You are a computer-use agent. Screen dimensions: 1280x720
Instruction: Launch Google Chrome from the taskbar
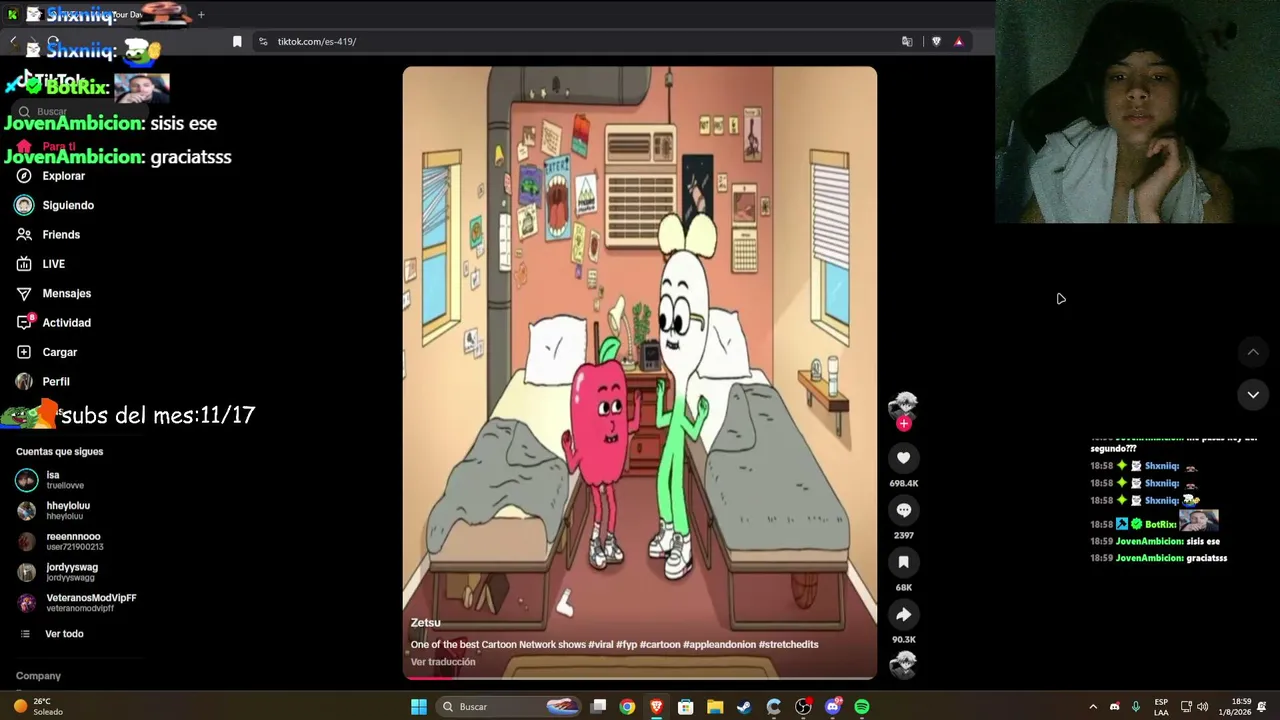pyautogui.click(x=627, y=707)
